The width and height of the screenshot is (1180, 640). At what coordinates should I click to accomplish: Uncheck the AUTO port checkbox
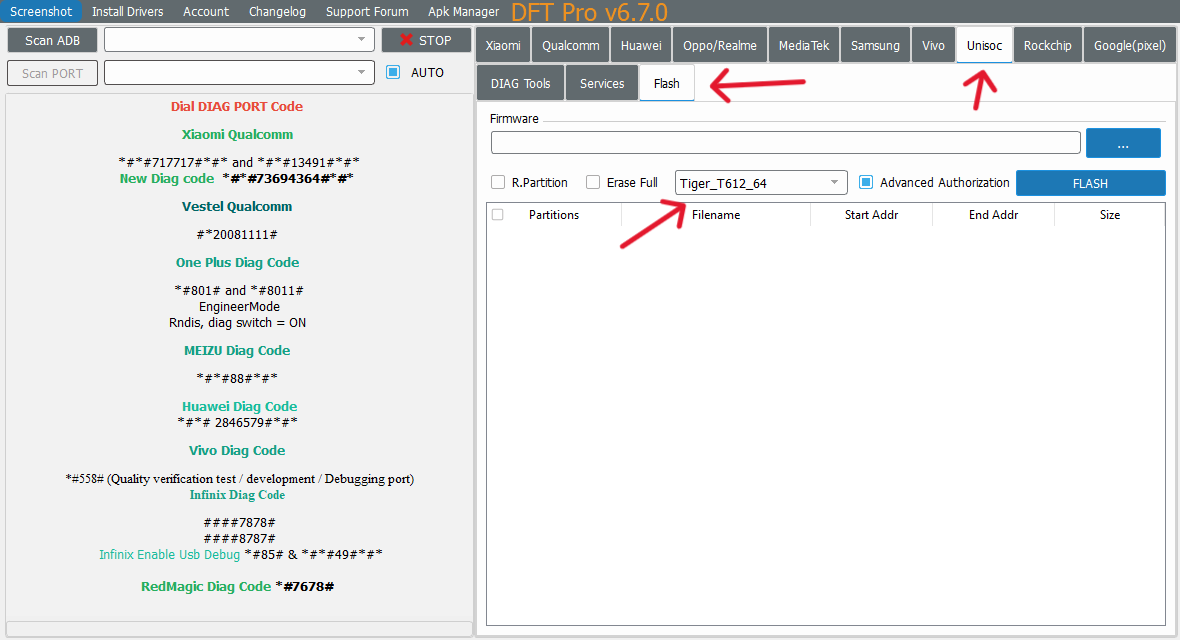point(393,72)
